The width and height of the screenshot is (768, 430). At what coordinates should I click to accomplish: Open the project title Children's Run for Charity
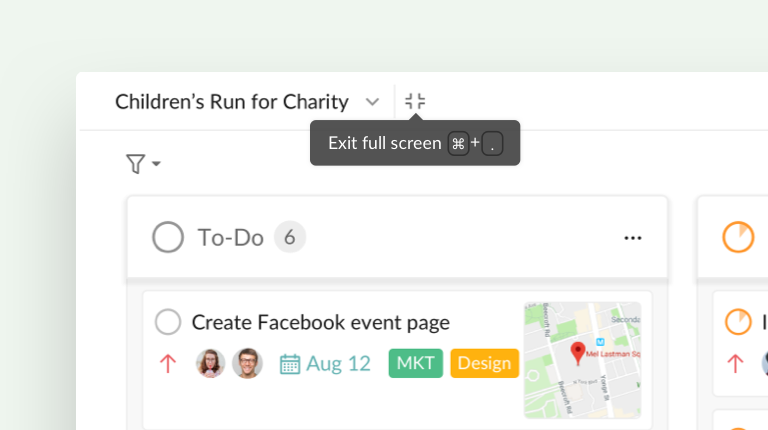click(232, 102)
